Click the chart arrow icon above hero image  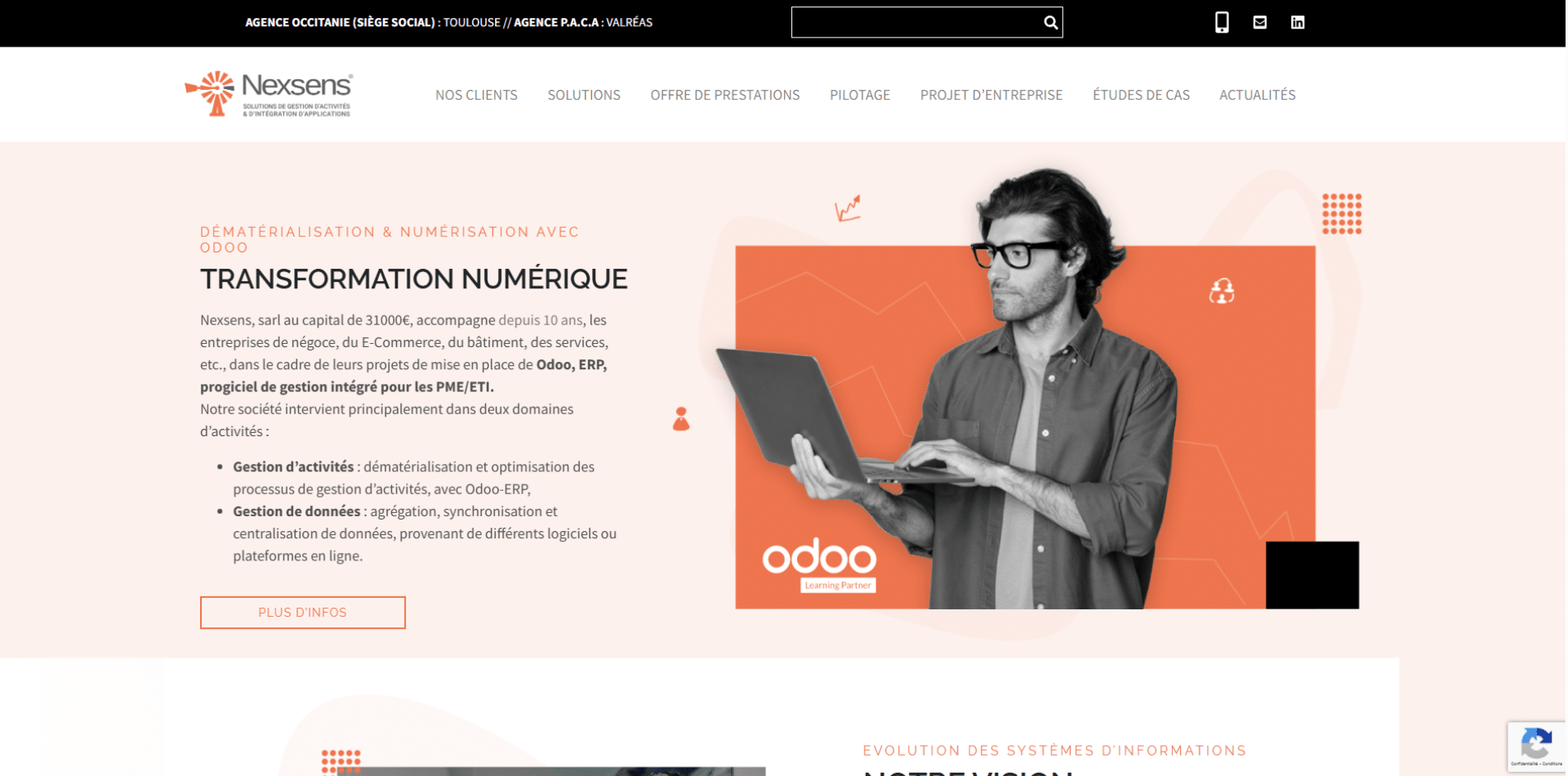(x=848, y=207)
